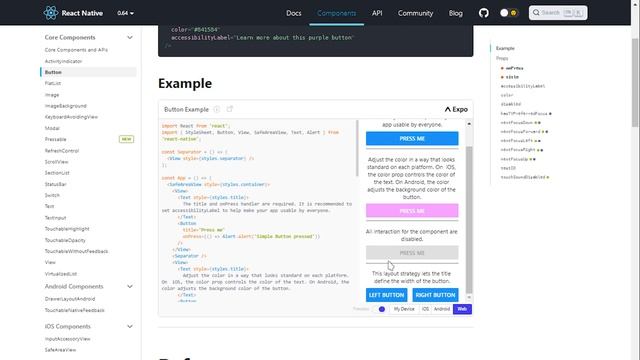640x360 pixels.
Task: Open the Docs nav item
Action: [x=293, y=13]
